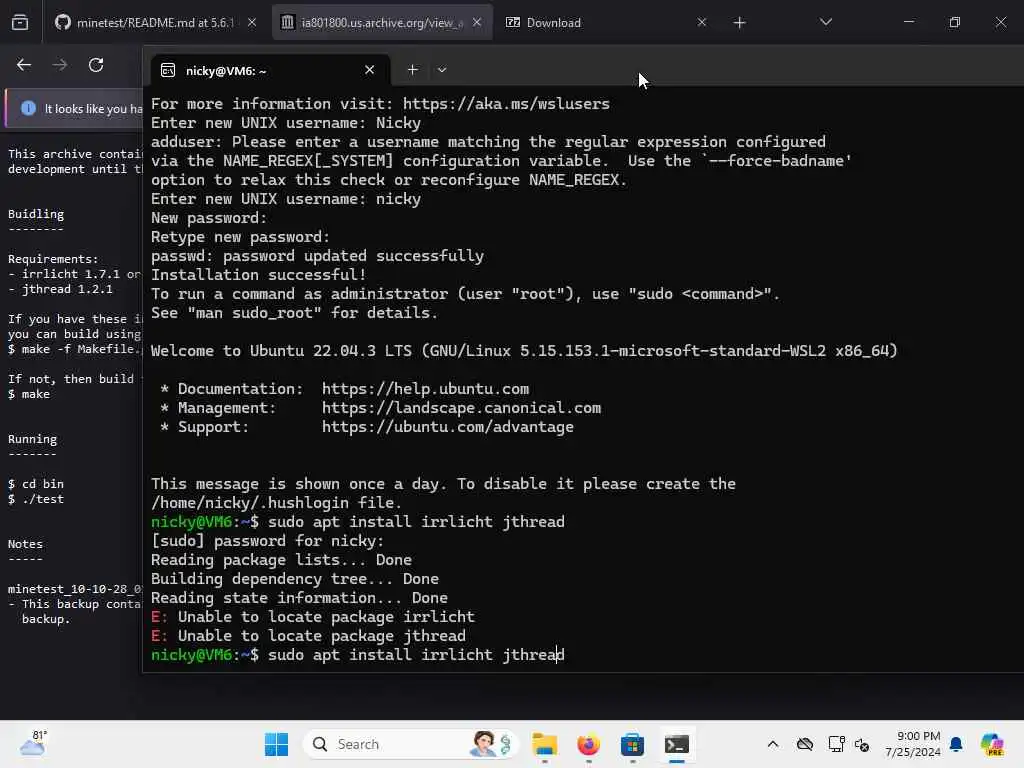Click the muted volume tray icon
Viewport: 1024px width, 768px height.
(862, 745)
